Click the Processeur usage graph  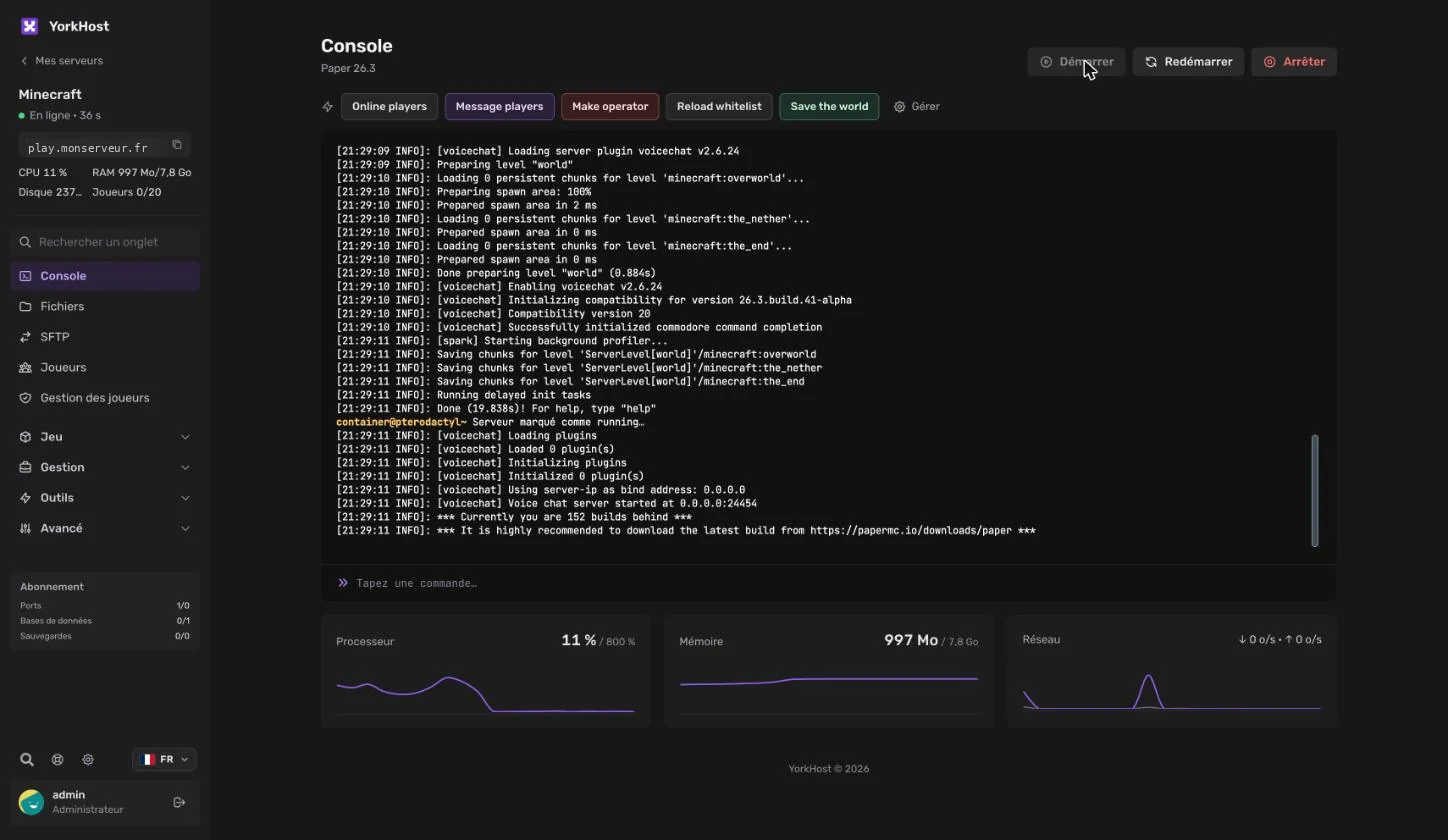[485, 694]
